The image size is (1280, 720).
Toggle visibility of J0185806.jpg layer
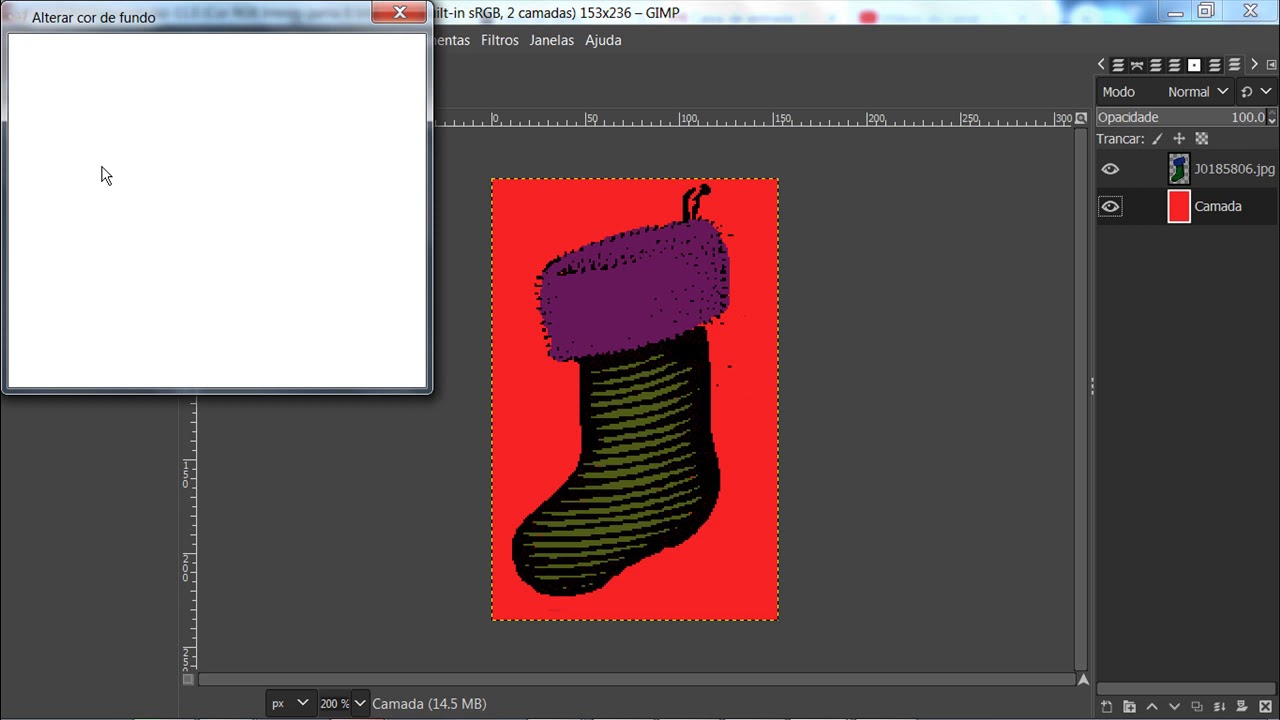(x=1110, y=169)
